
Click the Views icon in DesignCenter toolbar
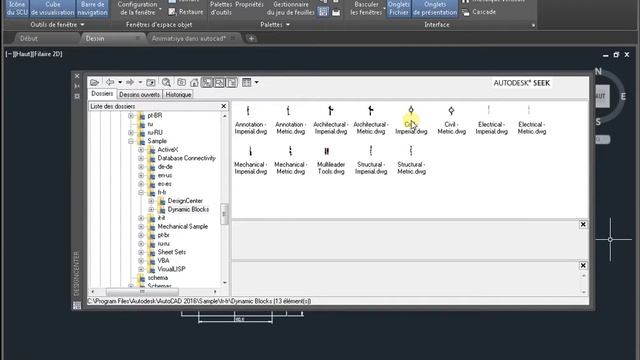(x=247, y=82)
